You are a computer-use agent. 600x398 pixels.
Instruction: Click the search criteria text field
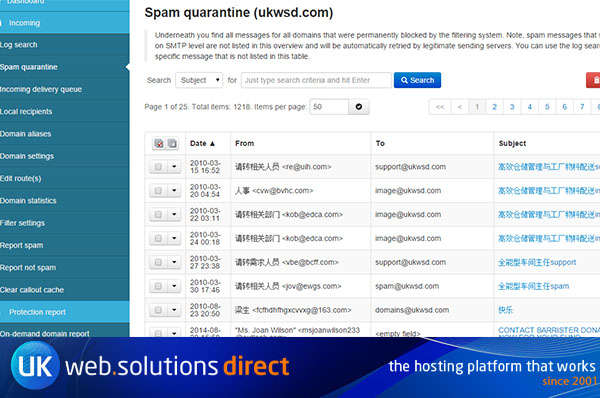click(316, 80)
